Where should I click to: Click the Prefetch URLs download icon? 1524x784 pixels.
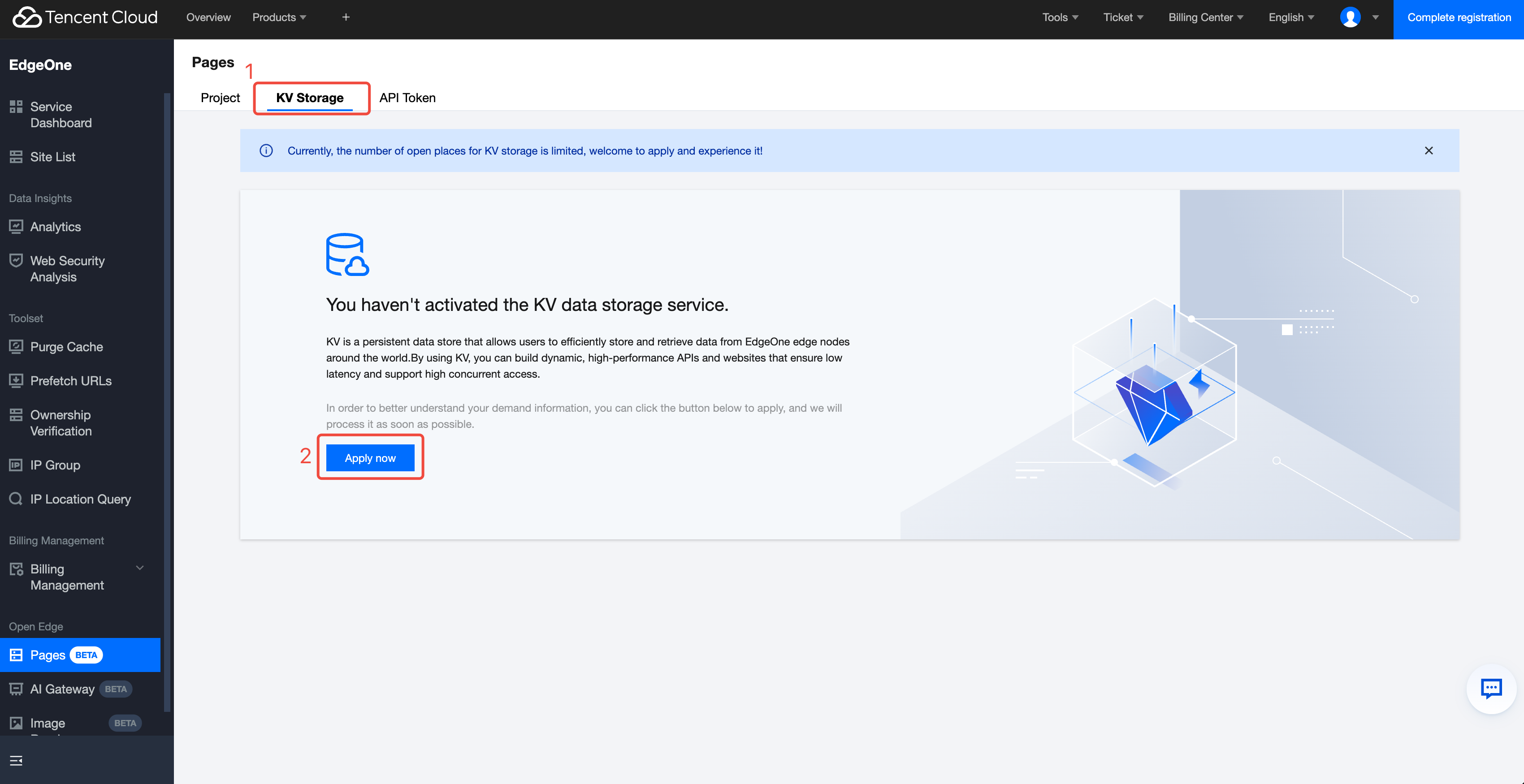pos(16,381)
